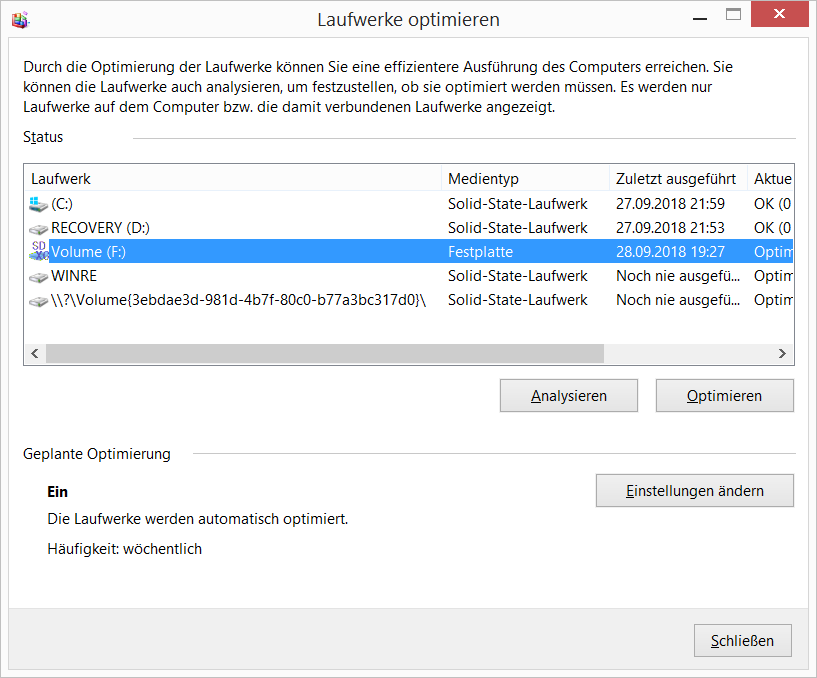The image size is (817, 678).
Task: Click the SD card icon for Volume (F:)
Action: pos(39,251)
